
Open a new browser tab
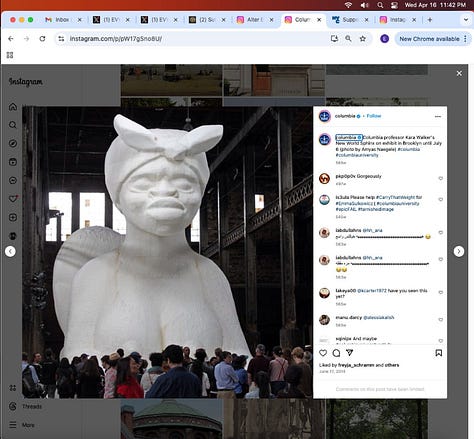[430, 20]
